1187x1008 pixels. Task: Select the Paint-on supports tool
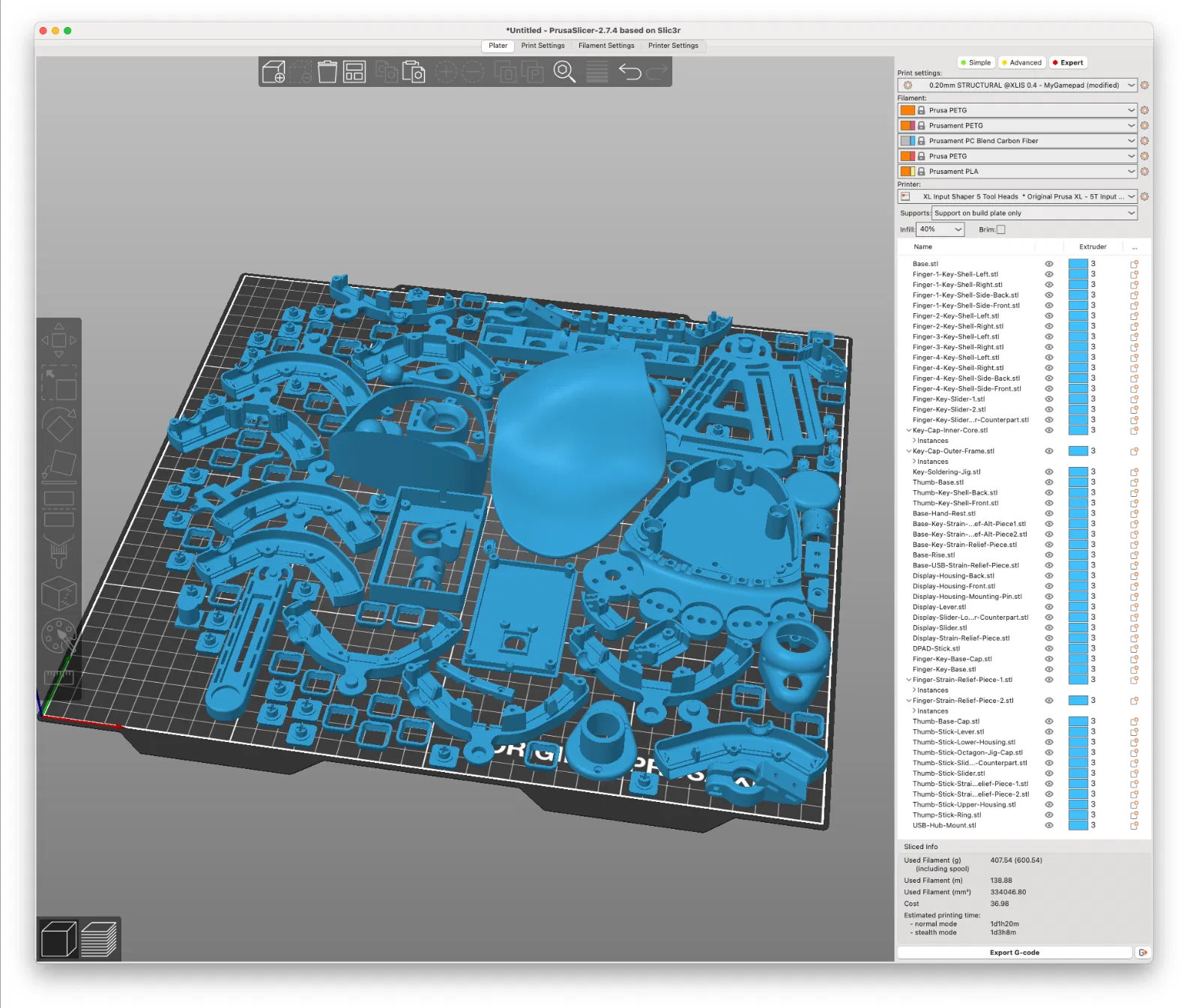[x=58, y=552]
